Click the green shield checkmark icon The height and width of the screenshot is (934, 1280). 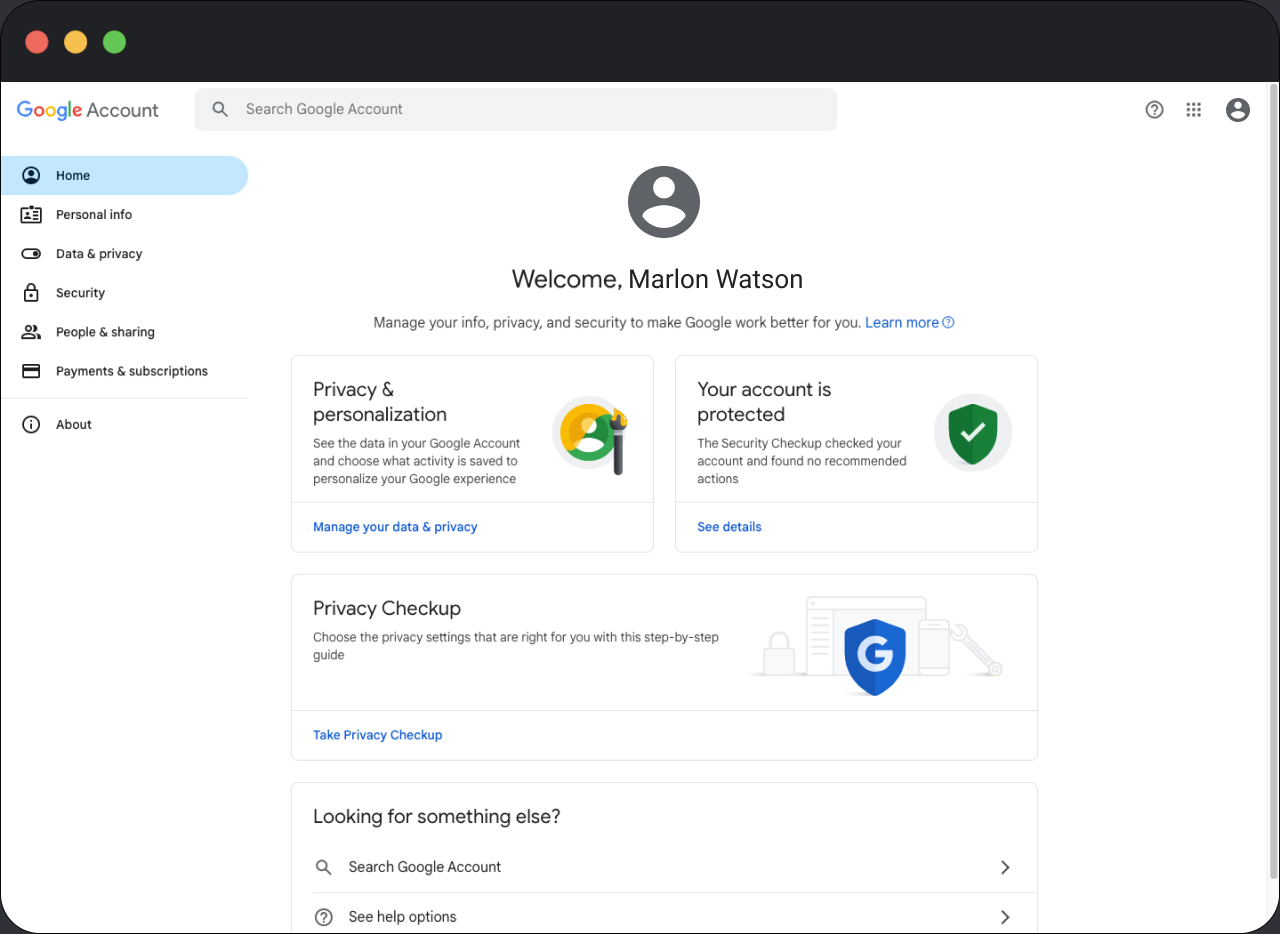coord(972,432)
